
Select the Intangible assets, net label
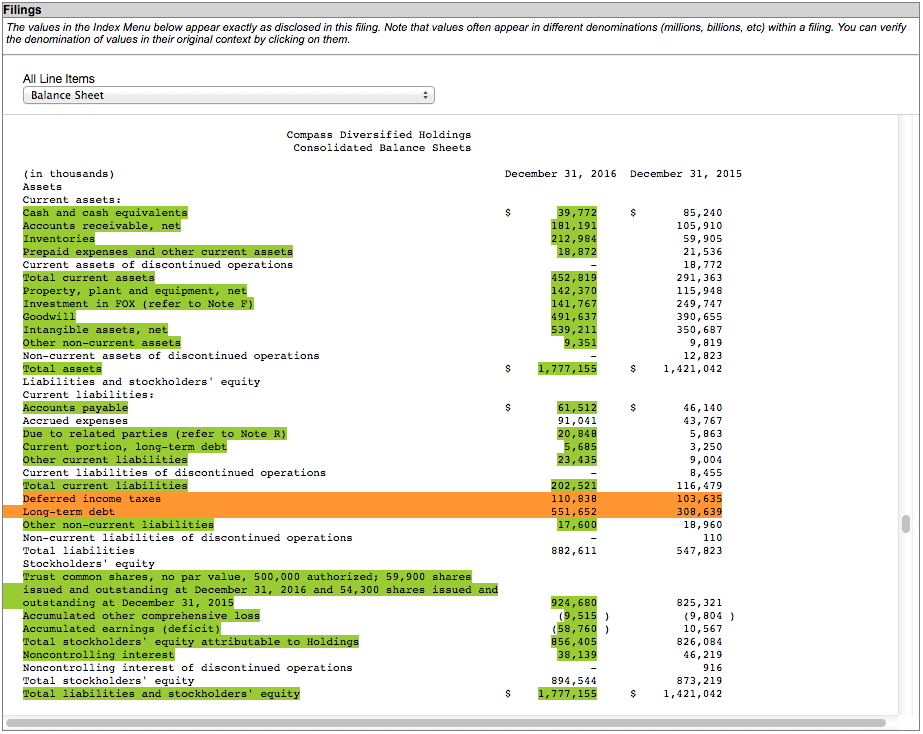(x=95, y=330)
